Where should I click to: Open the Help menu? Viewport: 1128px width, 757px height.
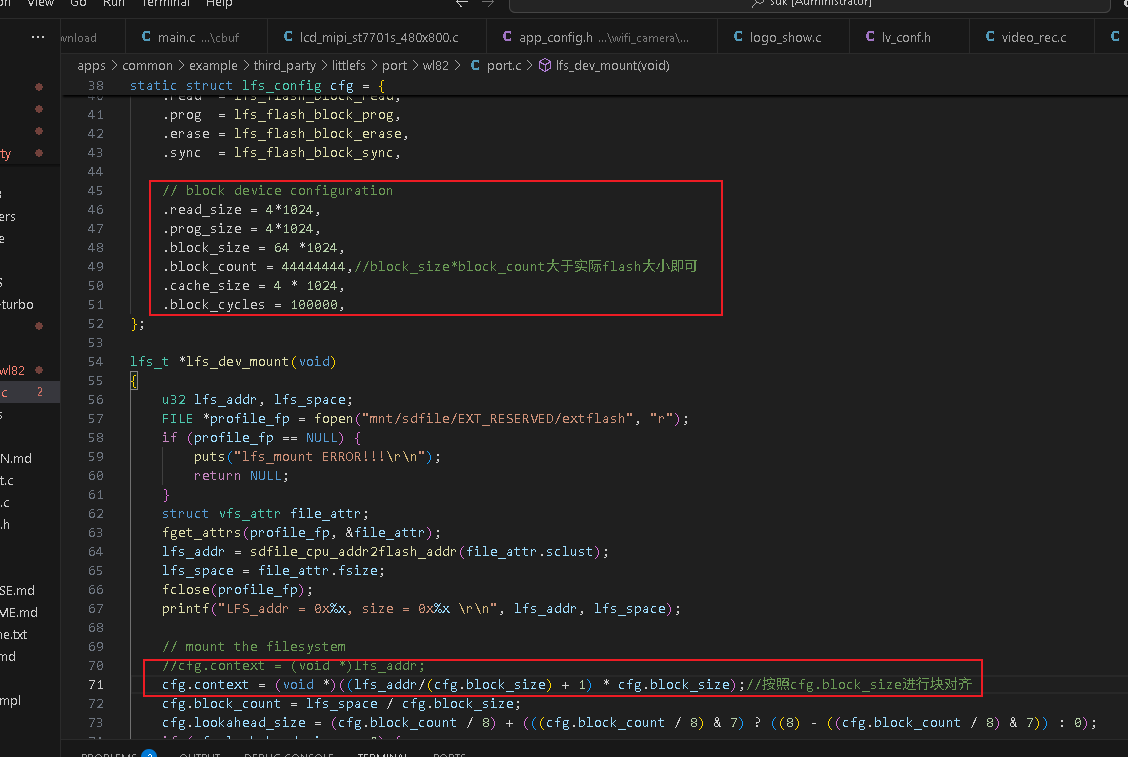(x=219, y=4)
